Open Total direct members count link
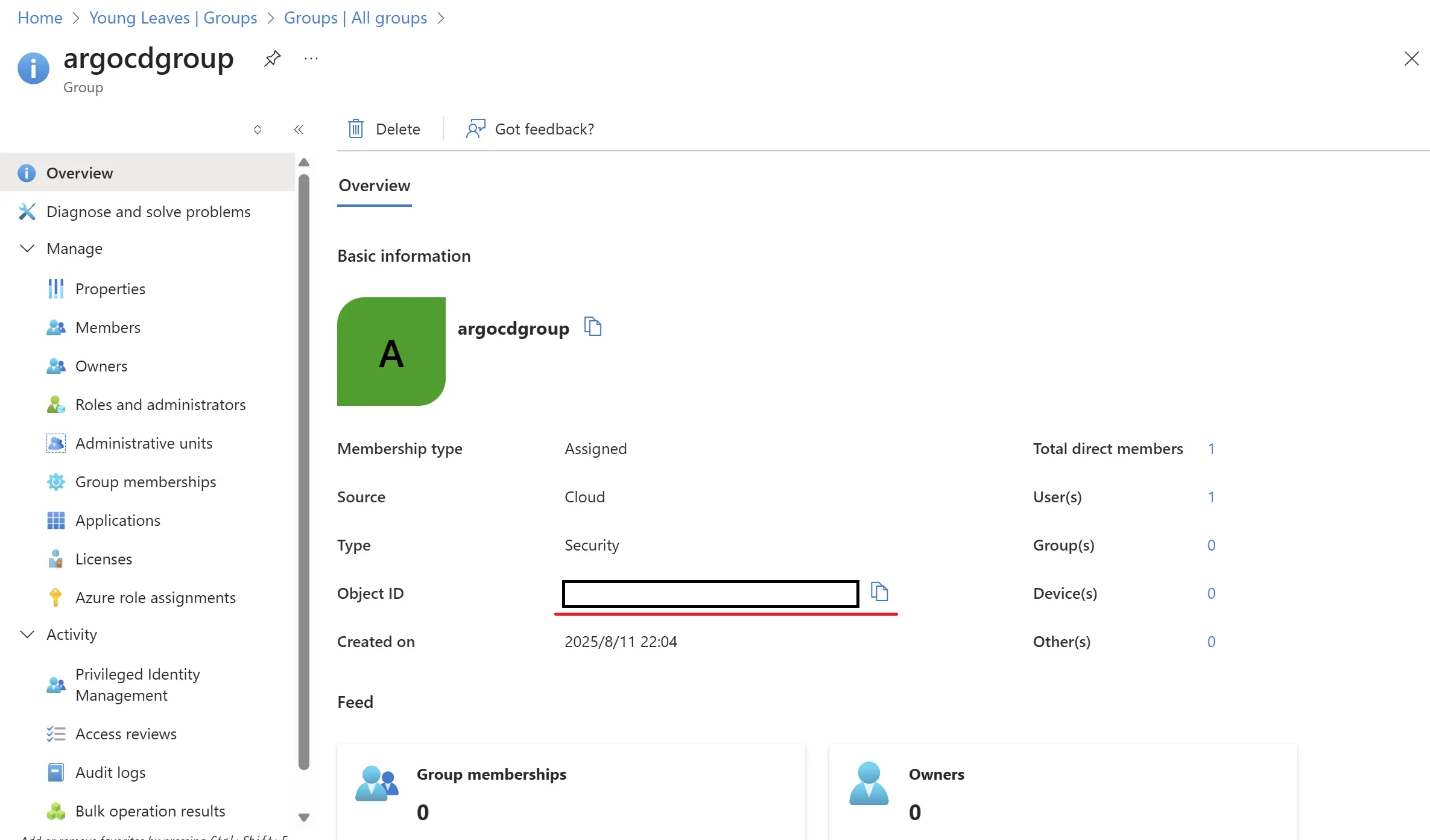The height and width of the screenshot is (840, 1430). coord(1211,449)
